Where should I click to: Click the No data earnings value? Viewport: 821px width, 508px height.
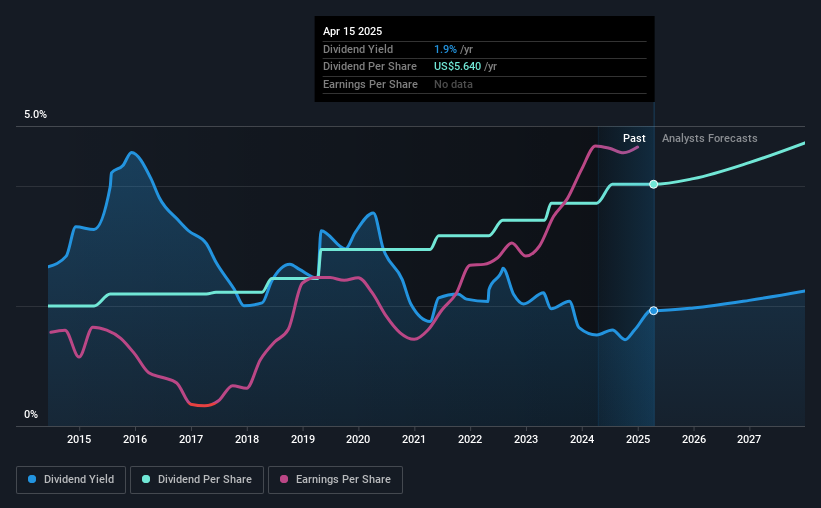tap(453, 84)
